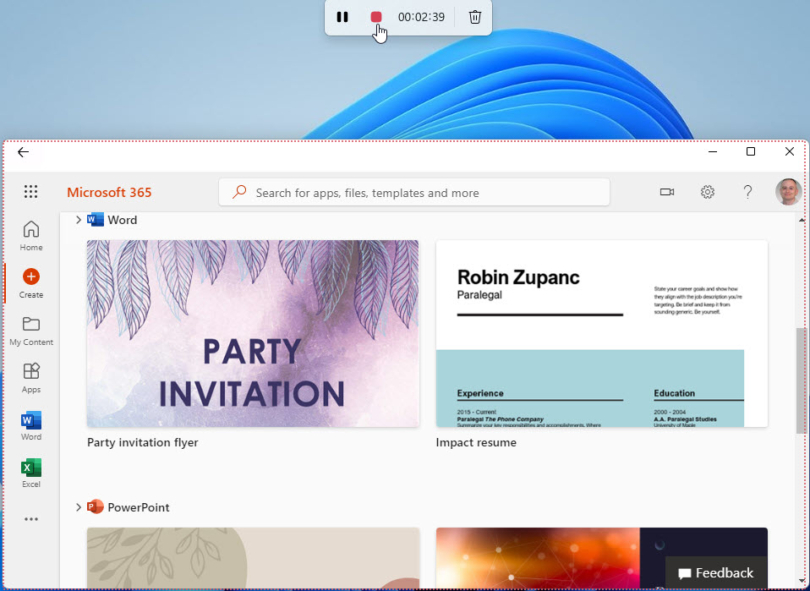
Task: Discard the recording via the trash icon
Action: pos(474,17)
